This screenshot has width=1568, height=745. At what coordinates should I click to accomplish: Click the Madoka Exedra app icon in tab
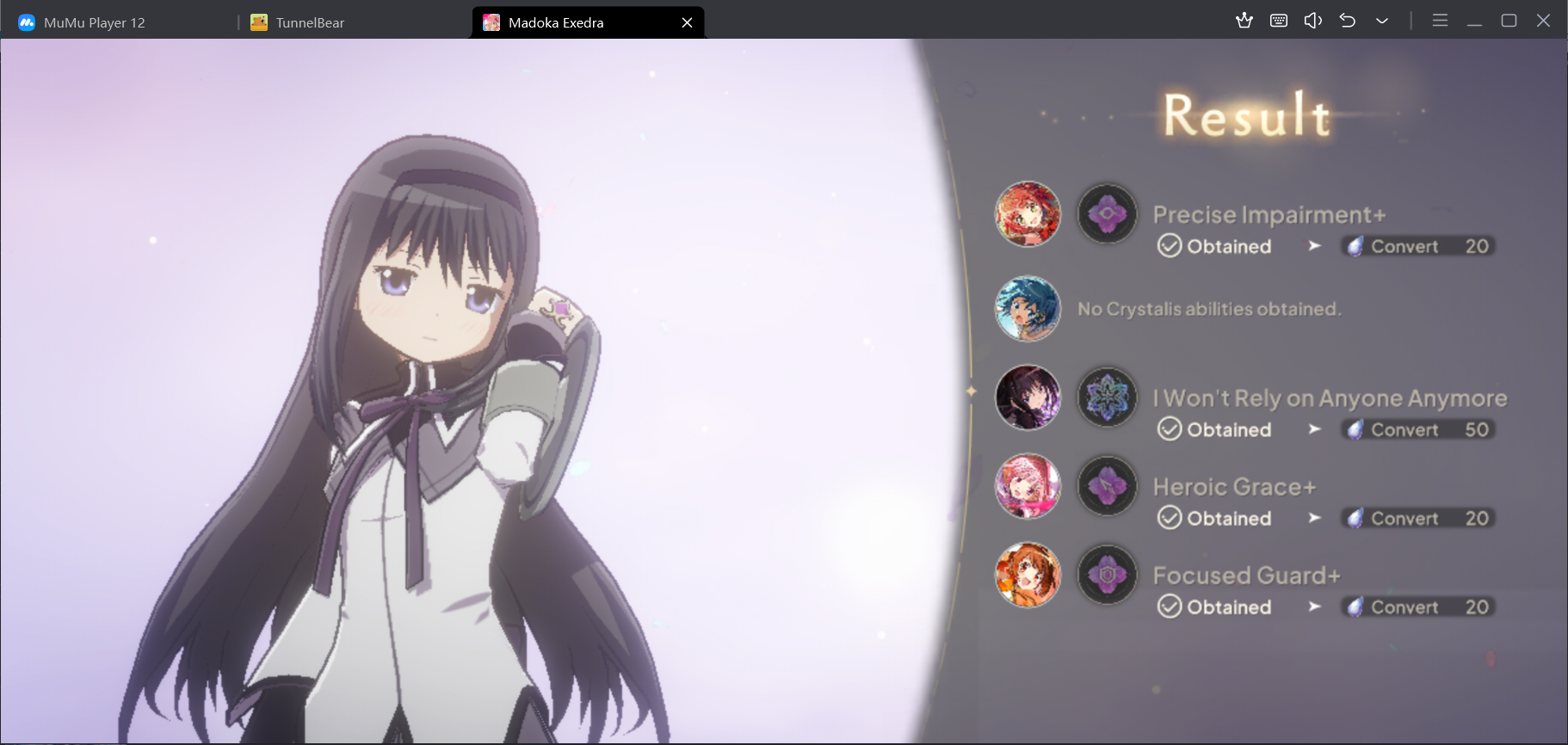click(x=491, y=22)
